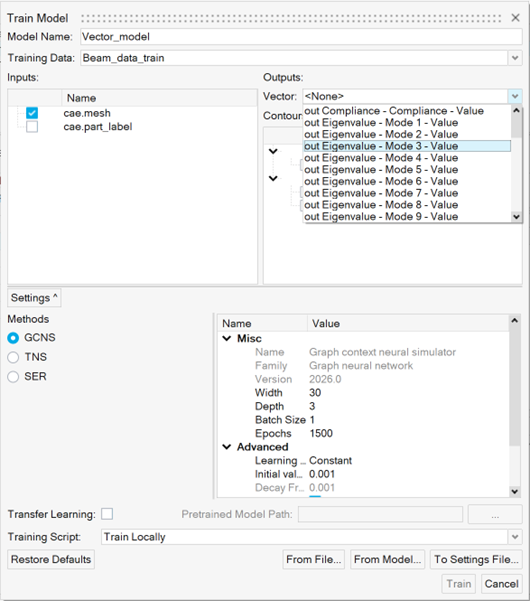Click the From Model... button
This screenshot has height=601, width=530.
pos(387,560)
